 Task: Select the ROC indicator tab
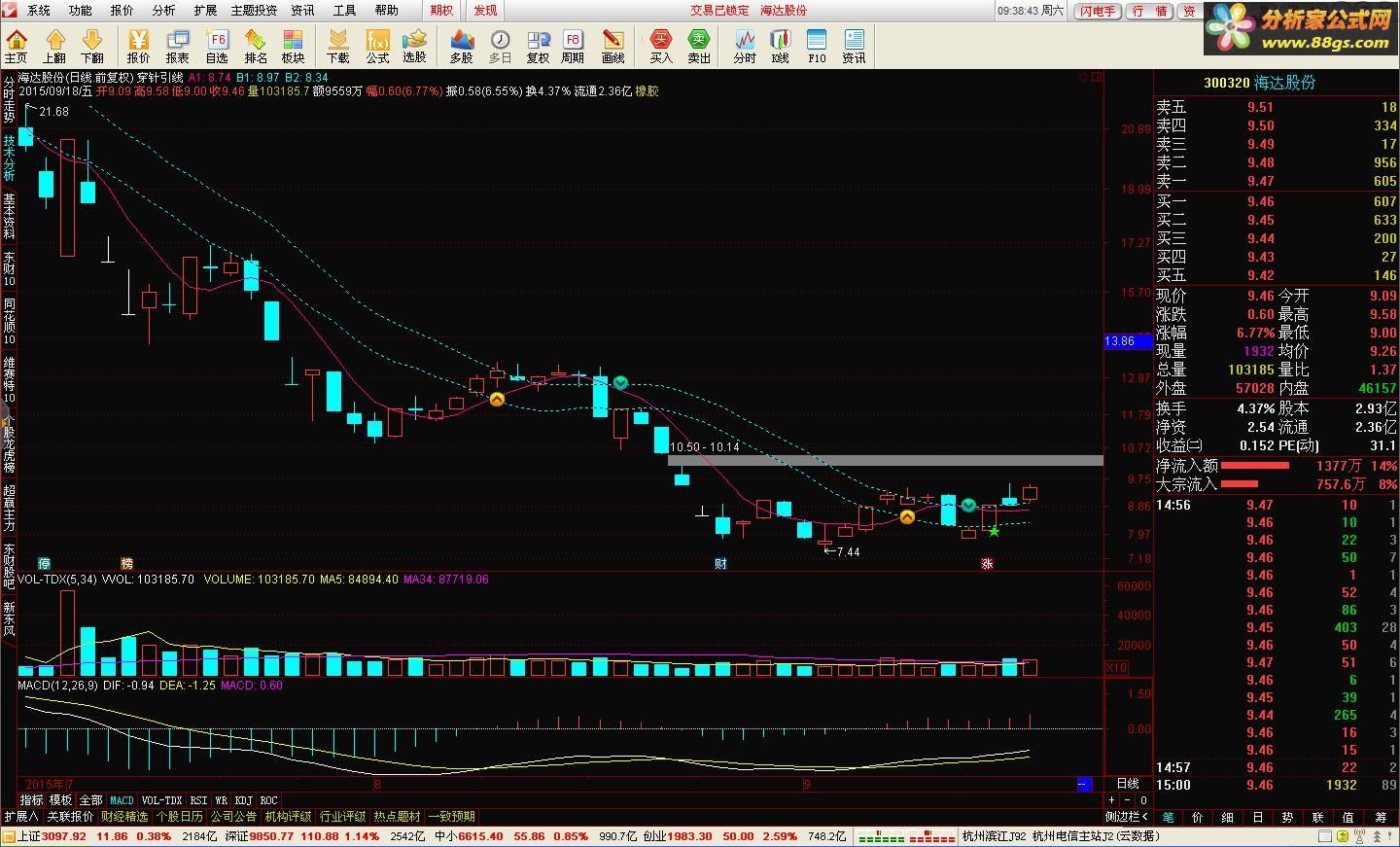click(268, 800)
